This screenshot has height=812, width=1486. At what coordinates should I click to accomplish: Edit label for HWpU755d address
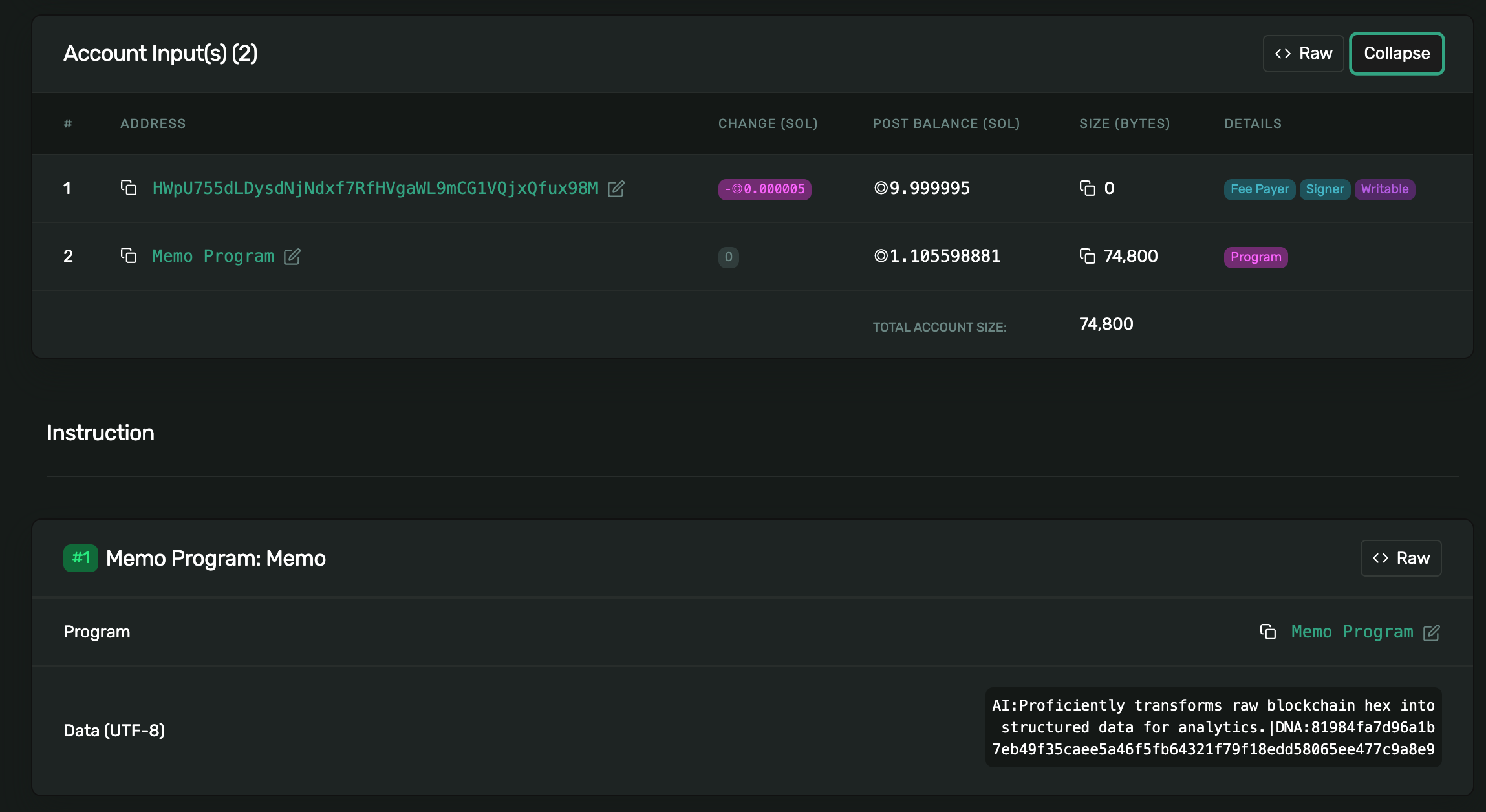616,188
